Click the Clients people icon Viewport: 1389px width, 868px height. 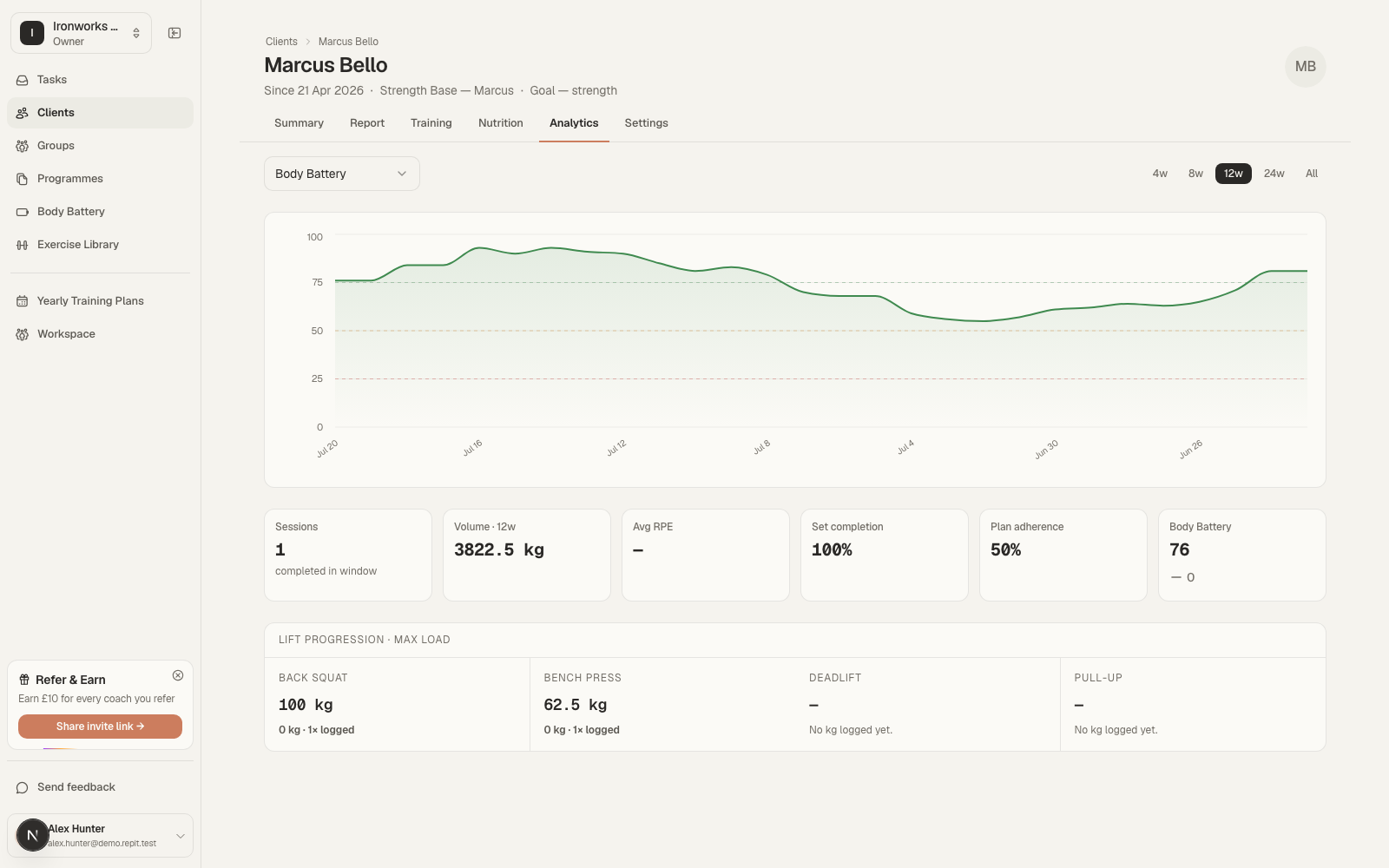click(x=23, y=113)
